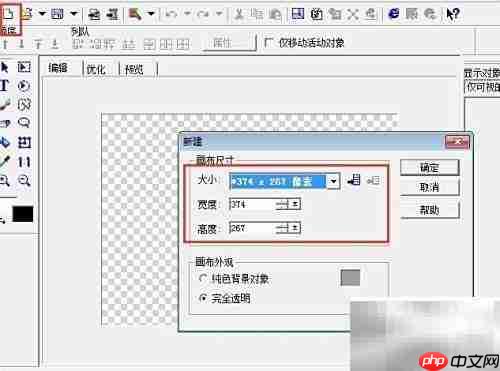Click the Add Image toolbar icon
The image size is (500, 371).
(x=95, y=14)
